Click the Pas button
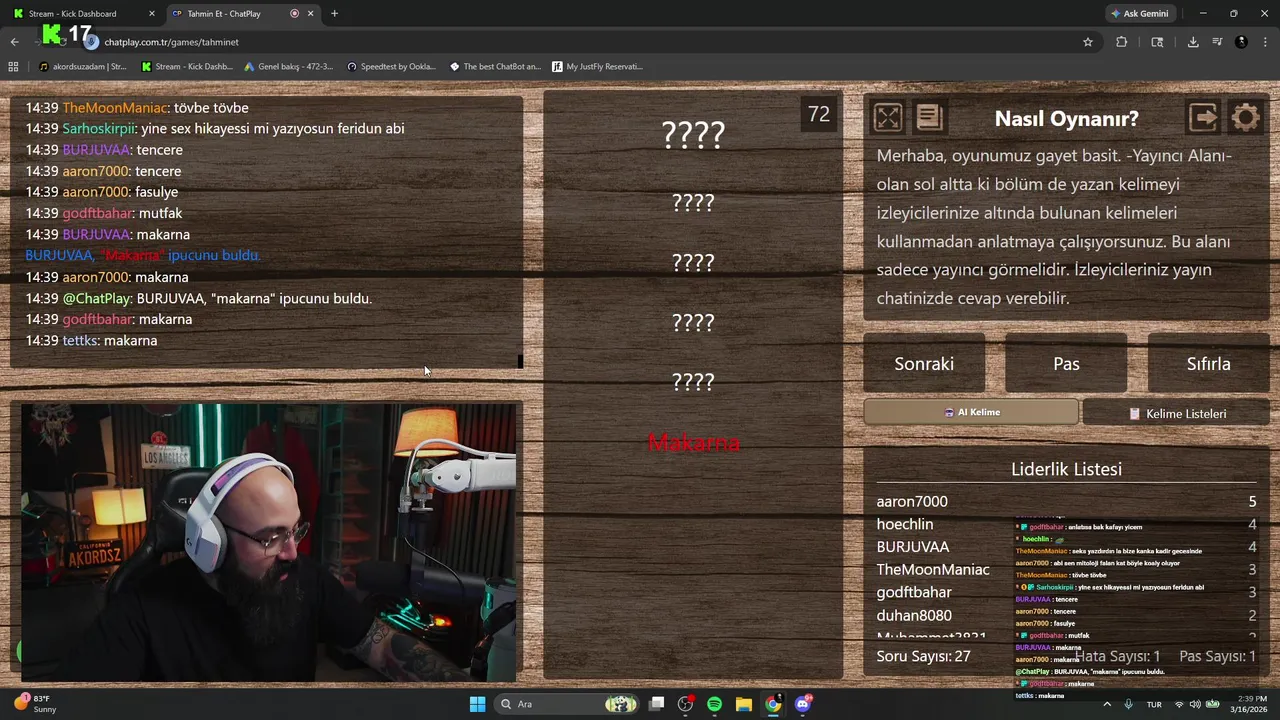 [1066, 364]
